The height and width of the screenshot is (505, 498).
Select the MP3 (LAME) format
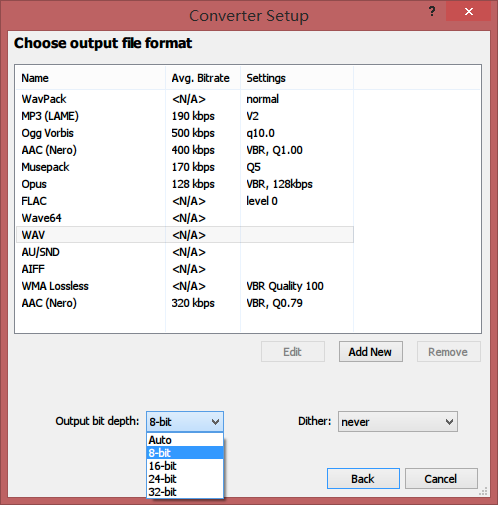185,116
